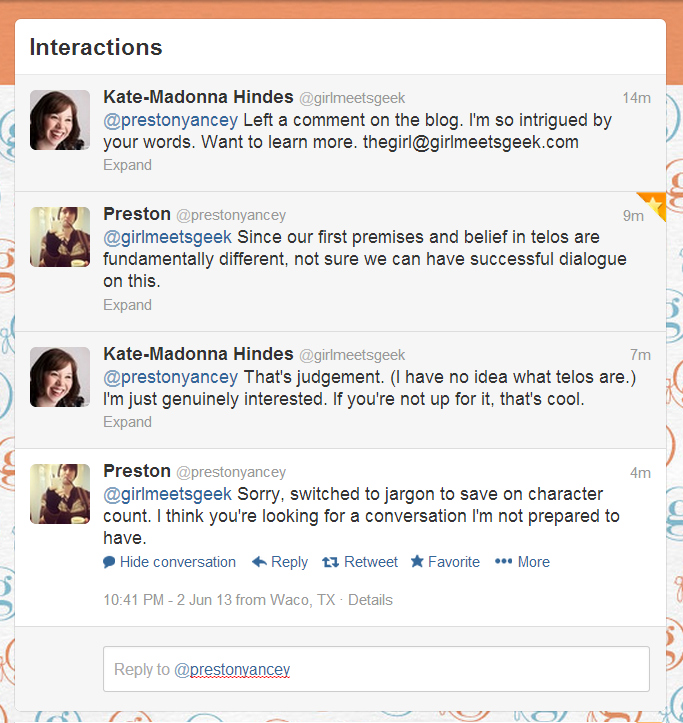Viewport: 683px width, 723px height.
Task: Click the 10:41 PM - 2 Jun 13 timestamp
Action: click(167, 600)
